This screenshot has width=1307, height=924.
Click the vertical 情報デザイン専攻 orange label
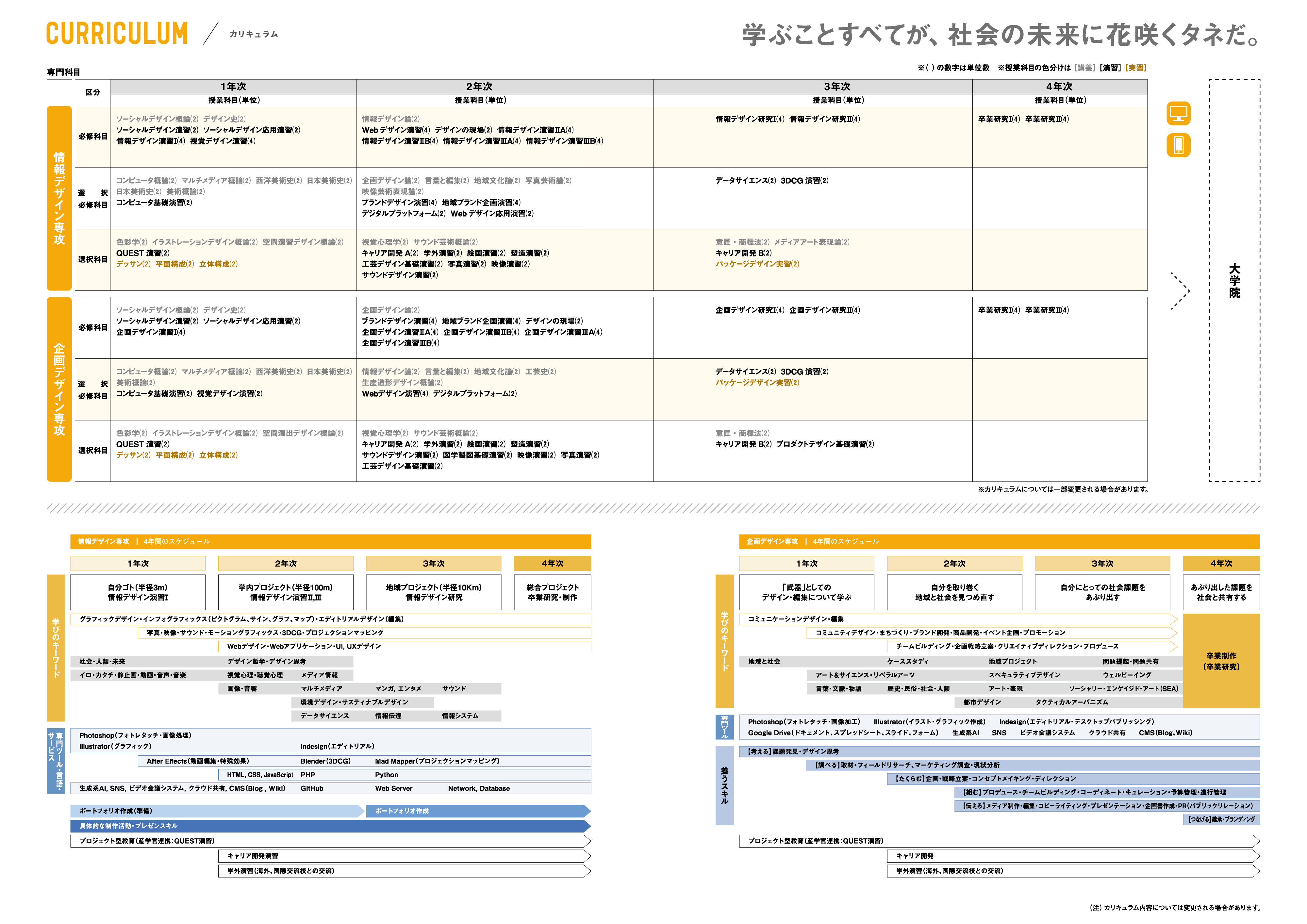click(59, 198)
